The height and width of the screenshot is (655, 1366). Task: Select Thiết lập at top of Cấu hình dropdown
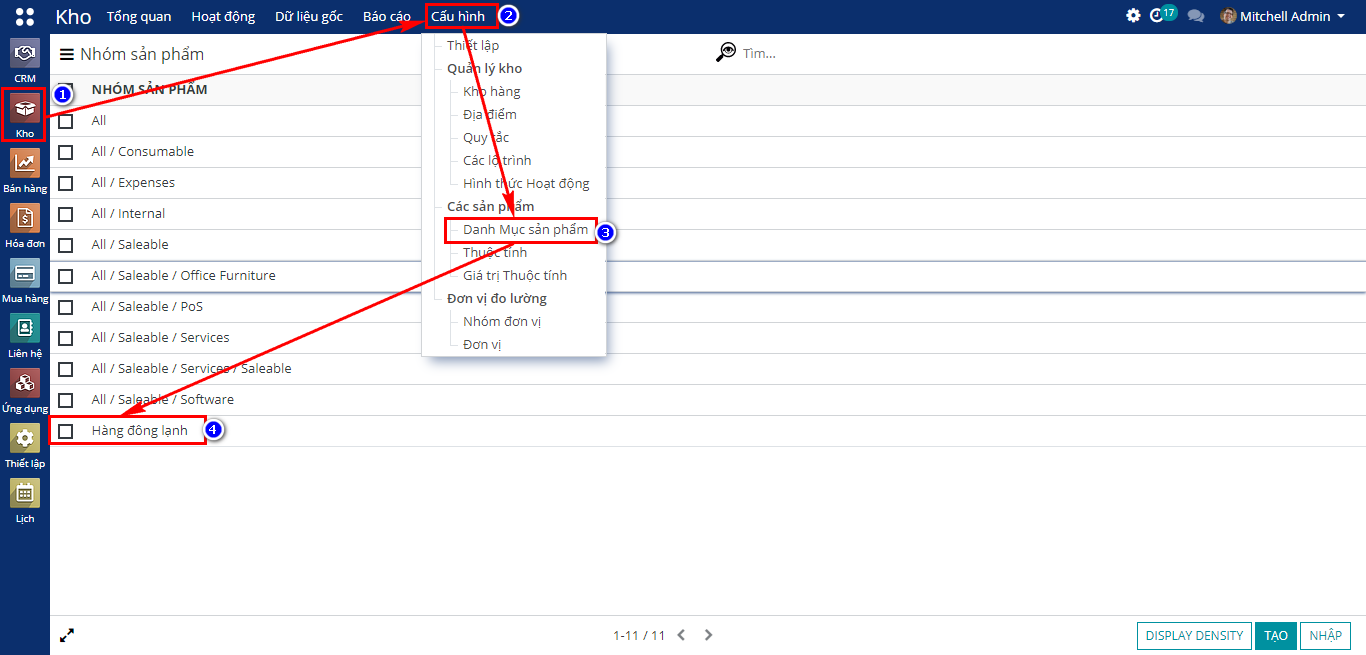(473, 46)
